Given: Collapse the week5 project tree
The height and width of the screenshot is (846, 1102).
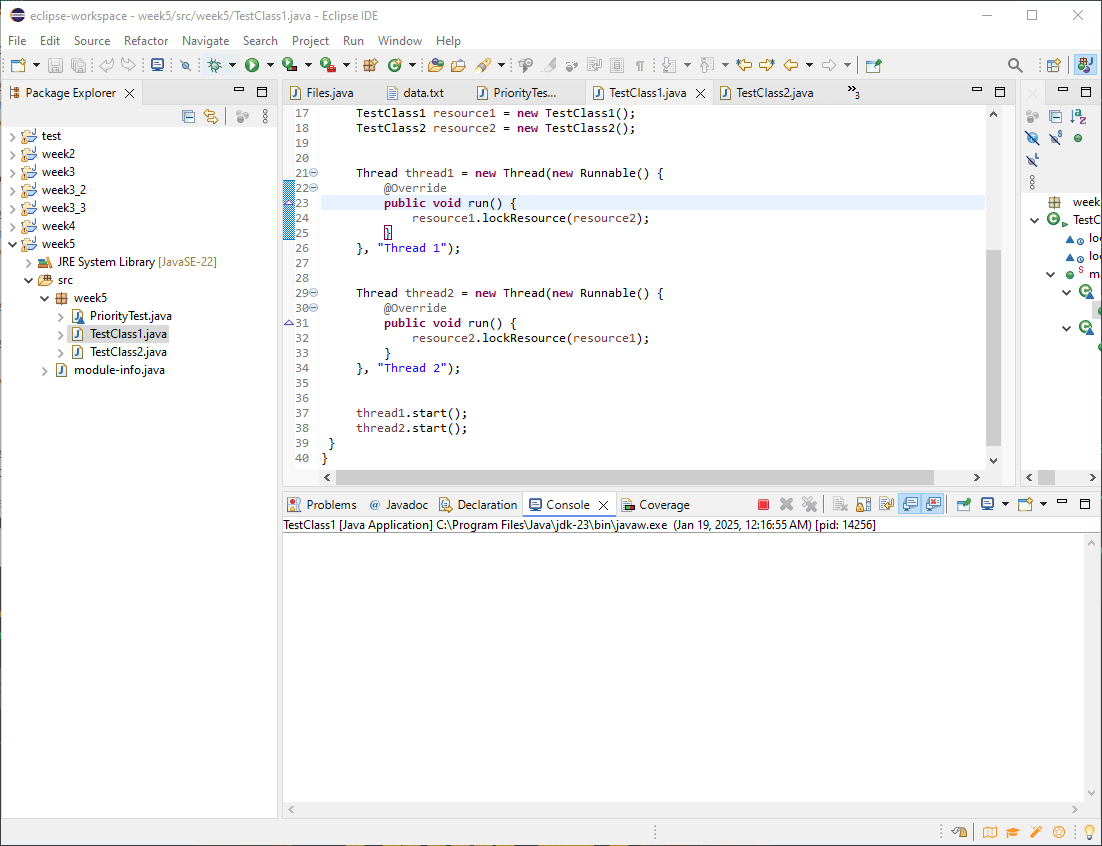Looking at the screenshot, I should tap(12, 244).
